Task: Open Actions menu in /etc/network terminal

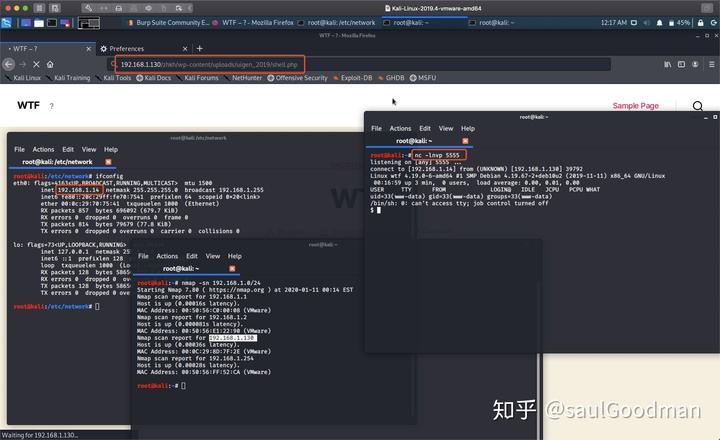Action: point(43,150)
